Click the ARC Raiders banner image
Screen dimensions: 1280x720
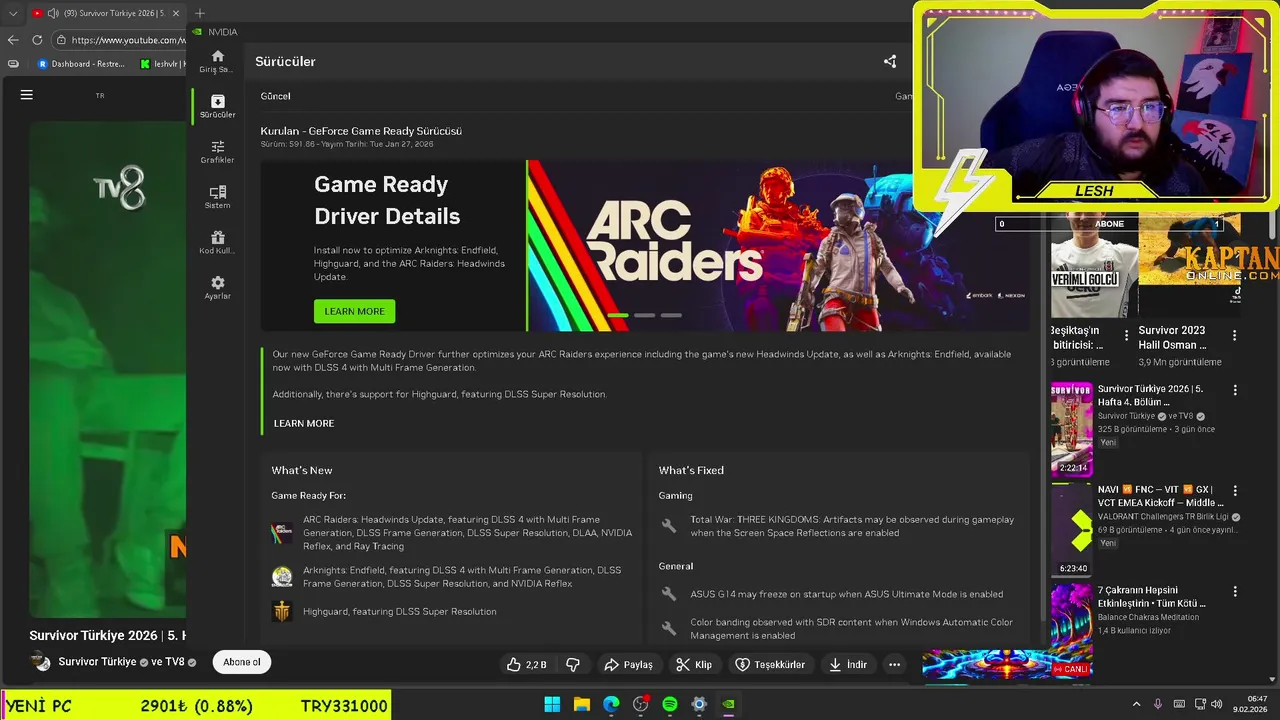pos(777,245)
